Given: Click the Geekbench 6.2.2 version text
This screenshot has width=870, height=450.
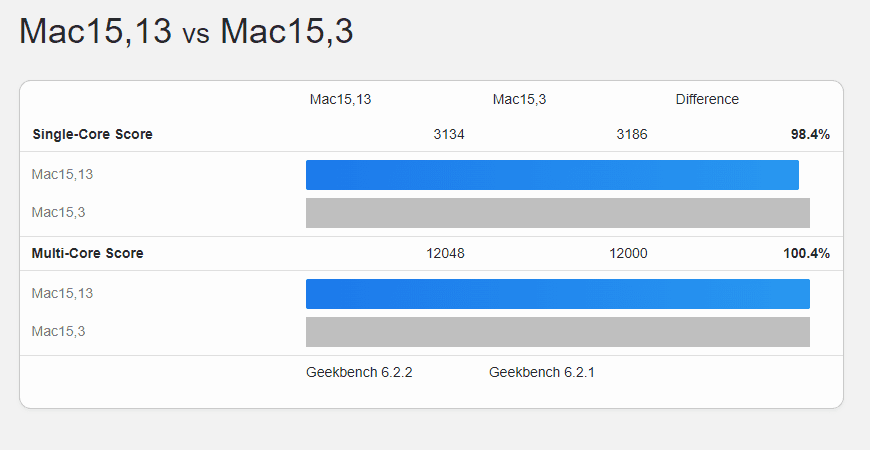Looking at the screenshot, I should [359, 373].
